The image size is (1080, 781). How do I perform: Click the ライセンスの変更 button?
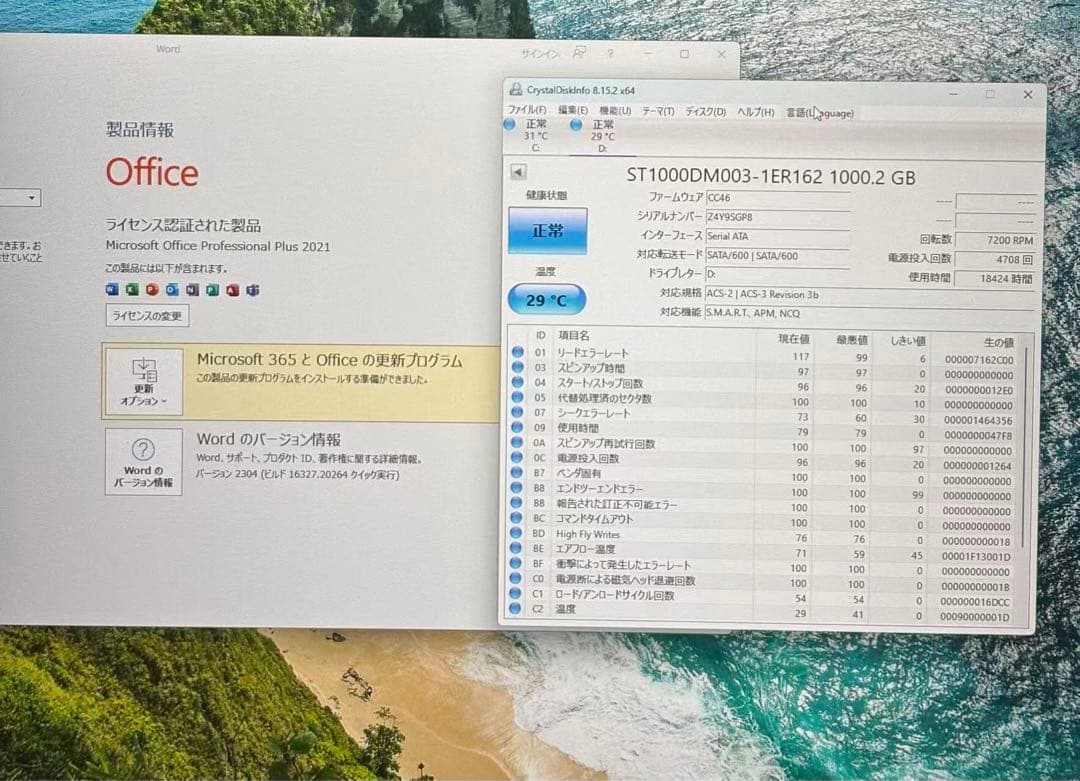tap(147, 316)
